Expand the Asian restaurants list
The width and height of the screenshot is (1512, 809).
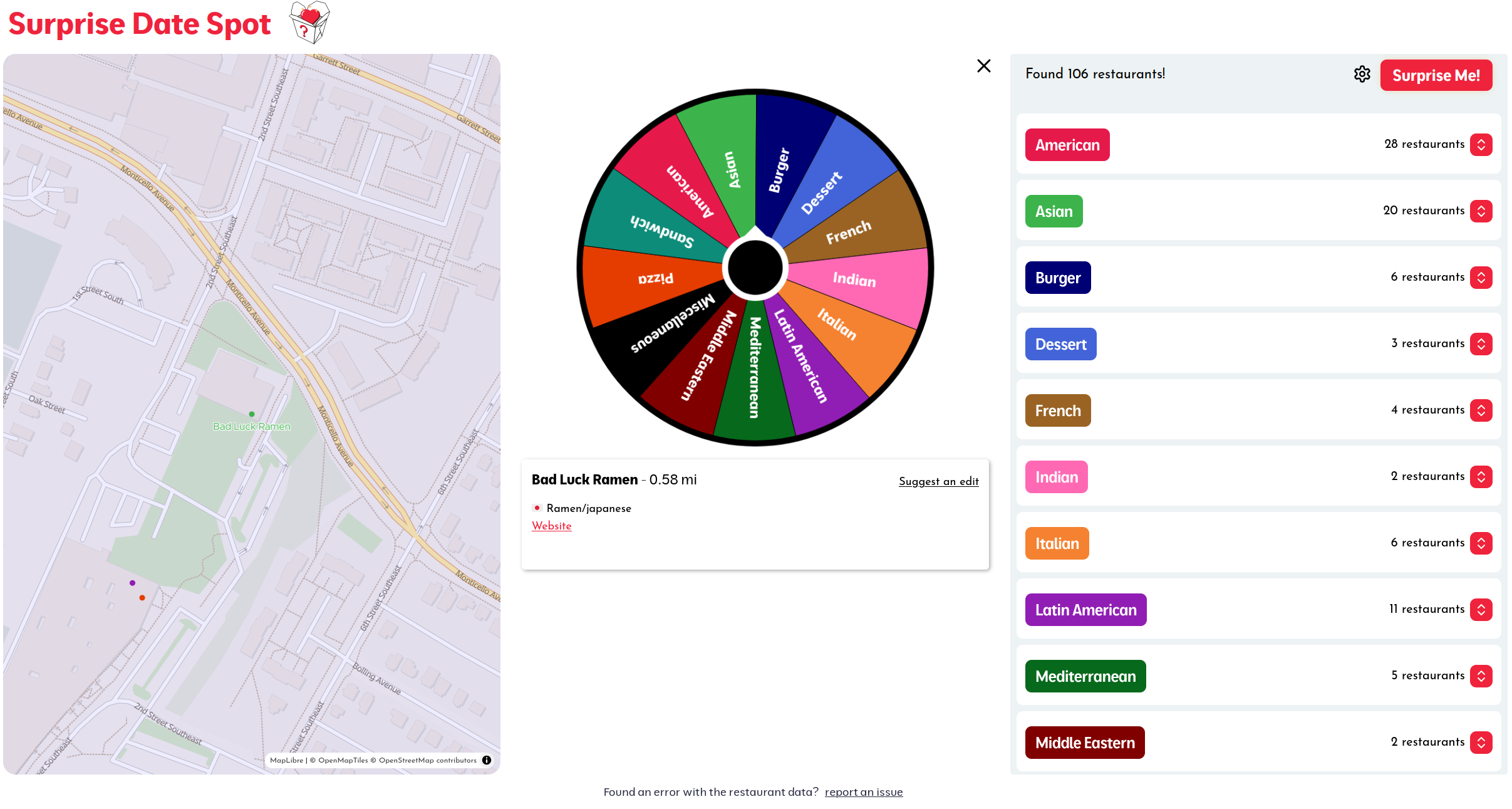1481,211
